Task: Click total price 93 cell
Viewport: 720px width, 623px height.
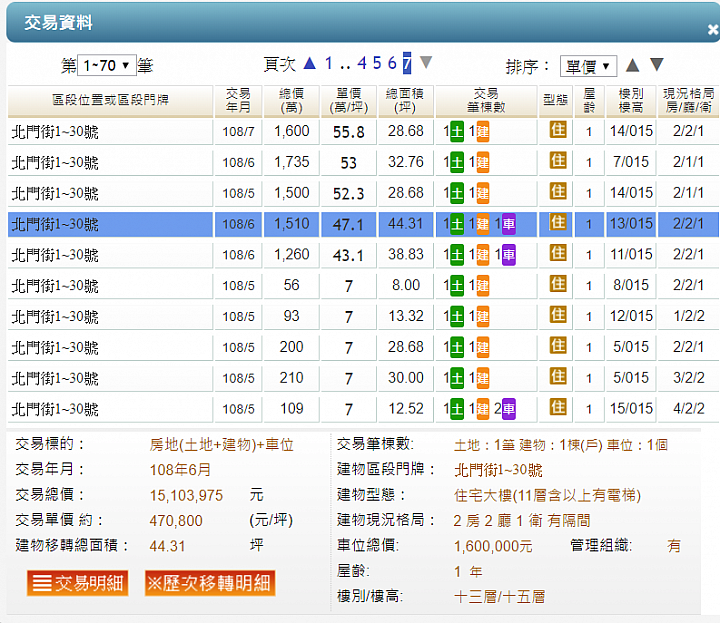Action: (x=291, y=316)
